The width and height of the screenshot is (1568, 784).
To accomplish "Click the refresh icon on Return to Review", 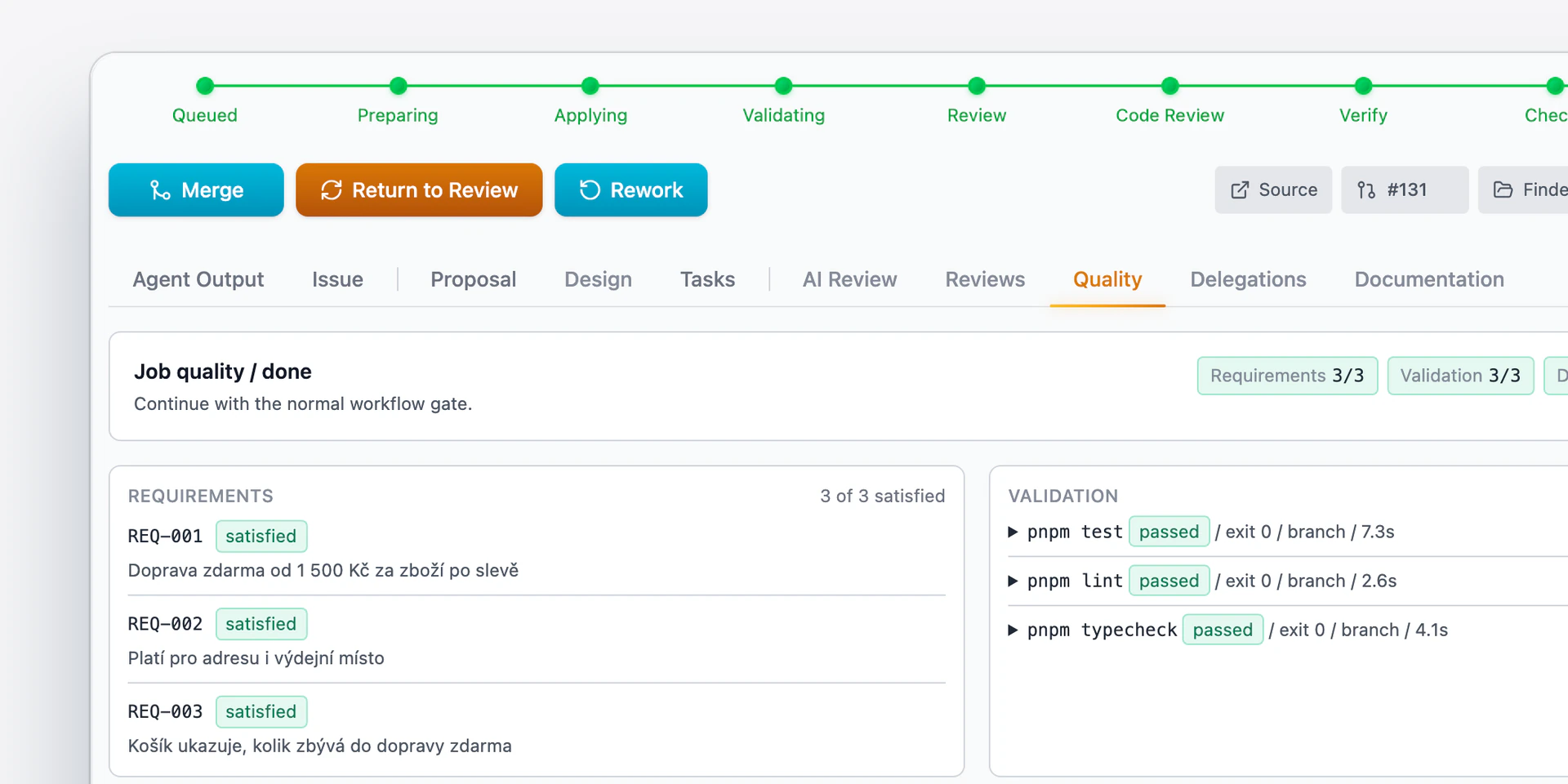I will [332, 190].
